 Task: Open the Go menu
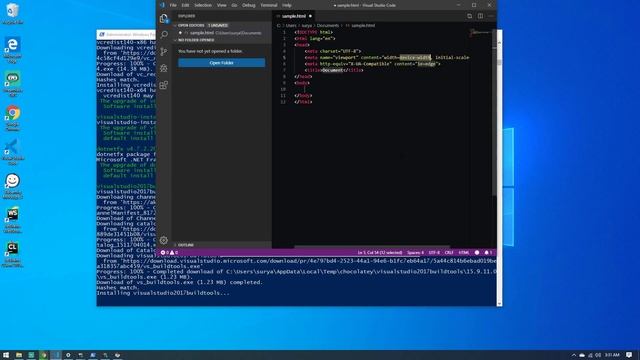click(234, 5)
